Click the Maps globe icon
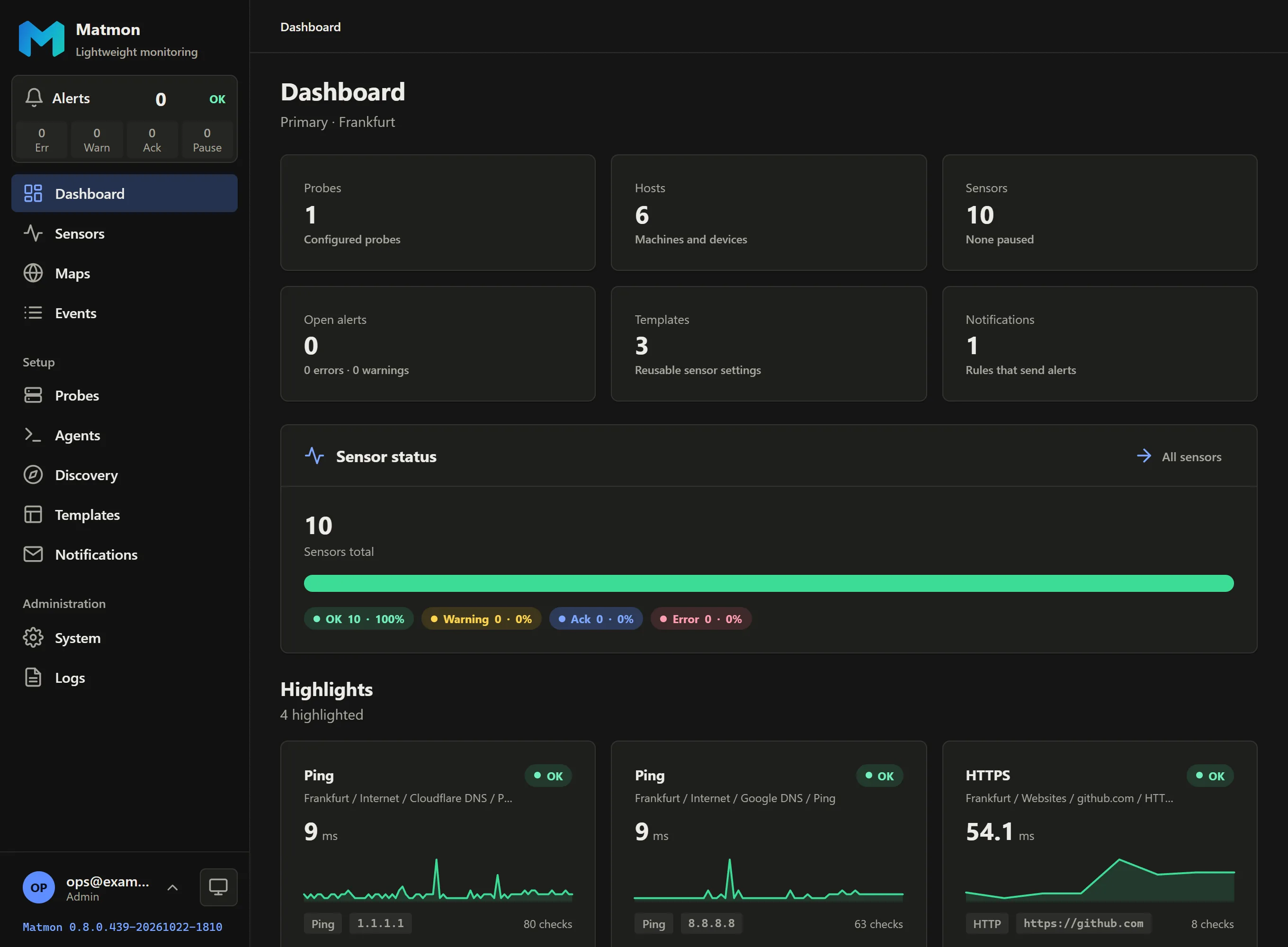 point(33,273)
